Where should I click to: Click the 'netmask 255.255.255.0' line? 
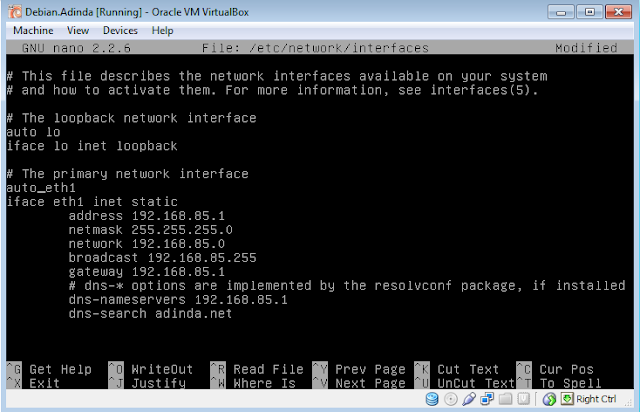click(151, 229)
